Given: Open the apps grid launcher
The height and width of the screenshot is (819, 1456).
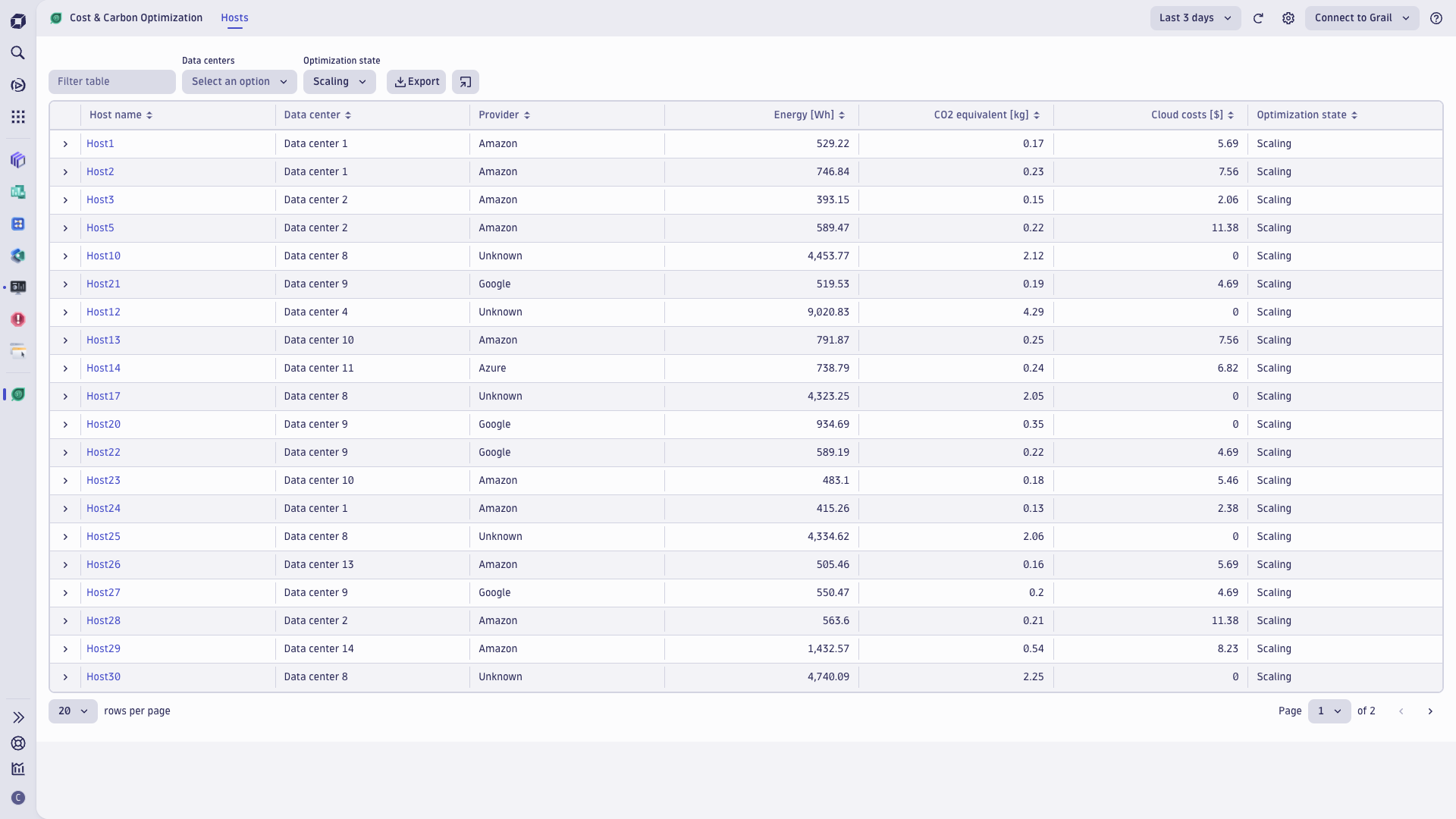Looking at the screenshot, I should (x=18, y=117).
